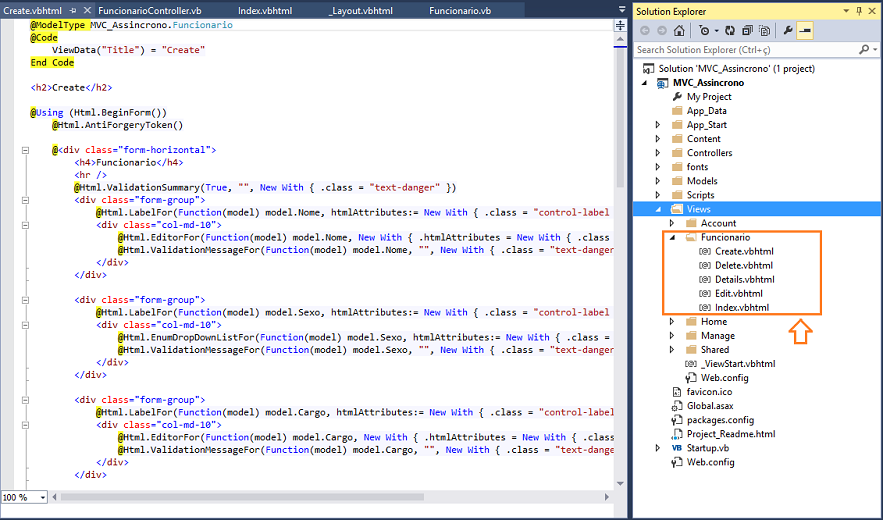This screenshot has width=883, height=520.
Task: Expand the Shared folder
Action: tap(672, 349)
